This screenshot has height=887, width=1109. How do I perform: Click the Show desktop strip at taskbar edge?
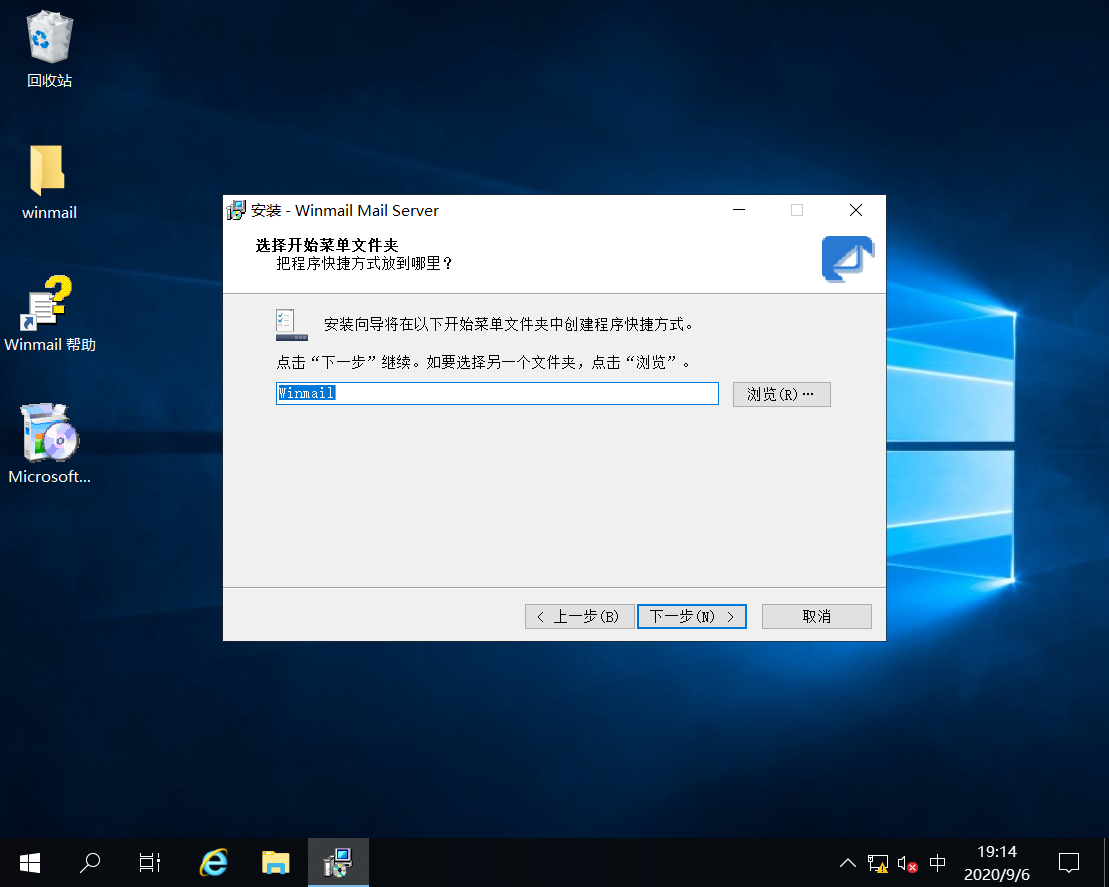coord(1105,862)
